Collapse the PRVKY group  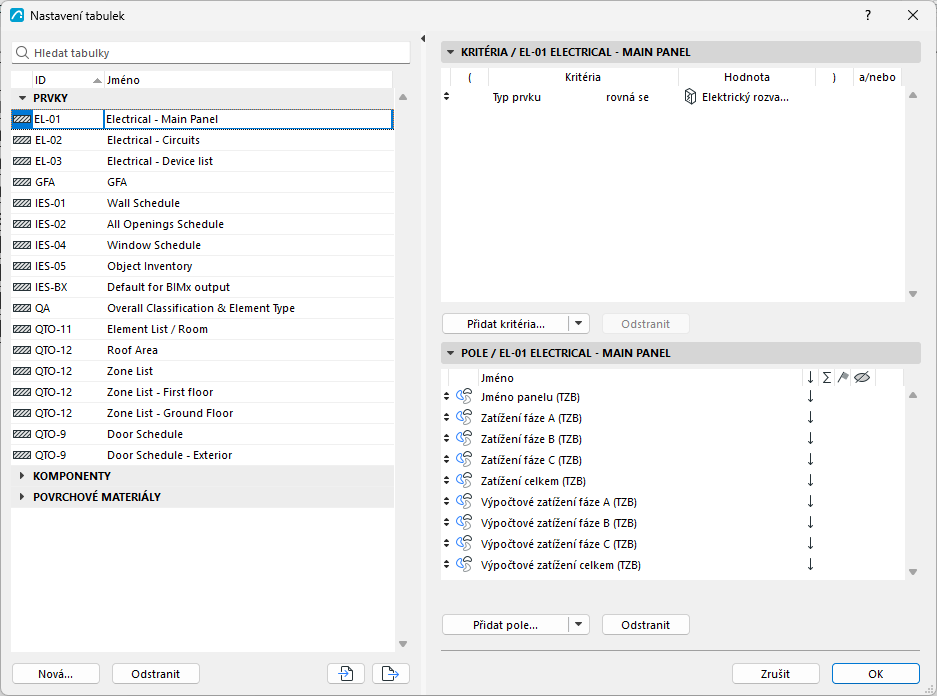tap(23, 98)
